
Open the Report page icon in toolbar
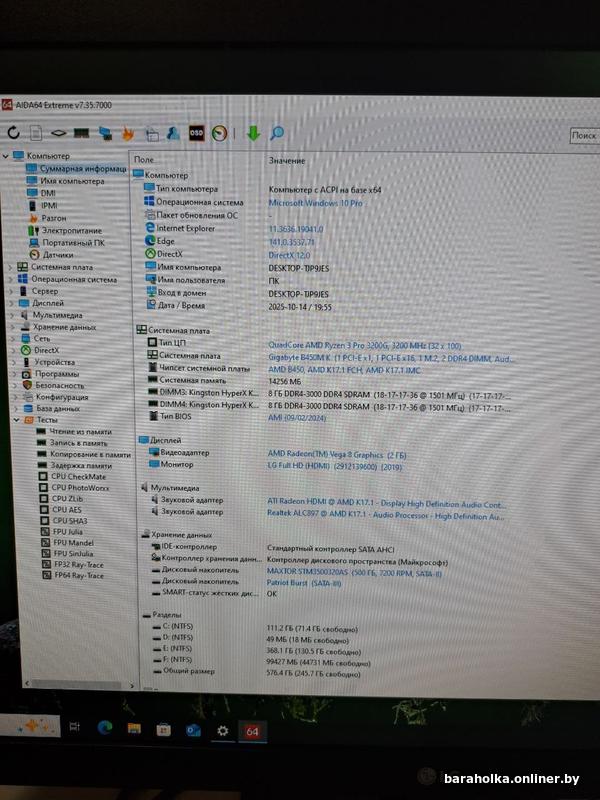coord(36,133)
